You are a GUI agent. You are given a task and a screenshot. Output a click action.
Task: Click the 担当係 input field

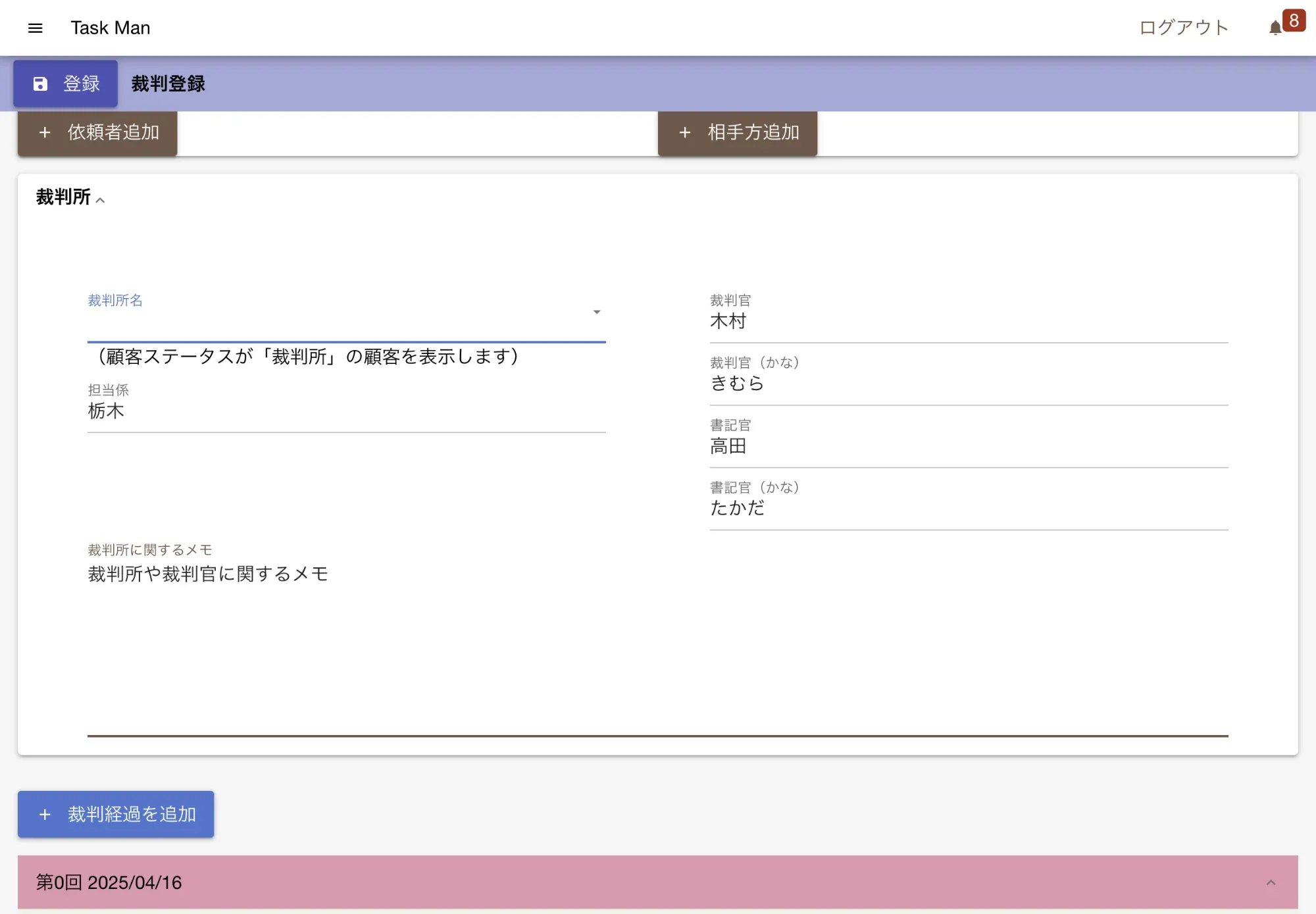tap(346, 411)
